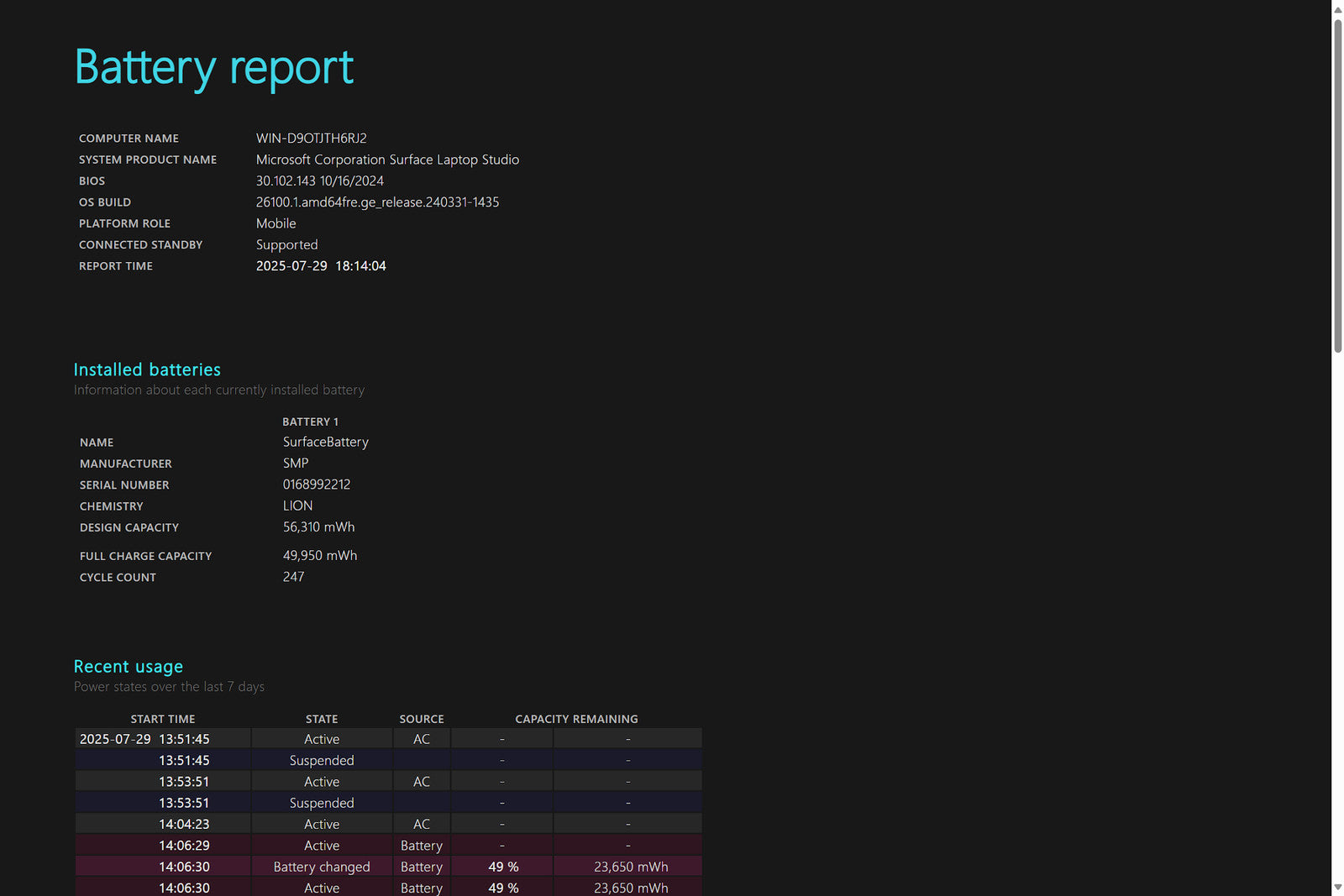Image resolution: width=1344 pixels, height=896 pixels.
Task: Click full charge capacity 49,950 mWh
Action: point(320,556)
